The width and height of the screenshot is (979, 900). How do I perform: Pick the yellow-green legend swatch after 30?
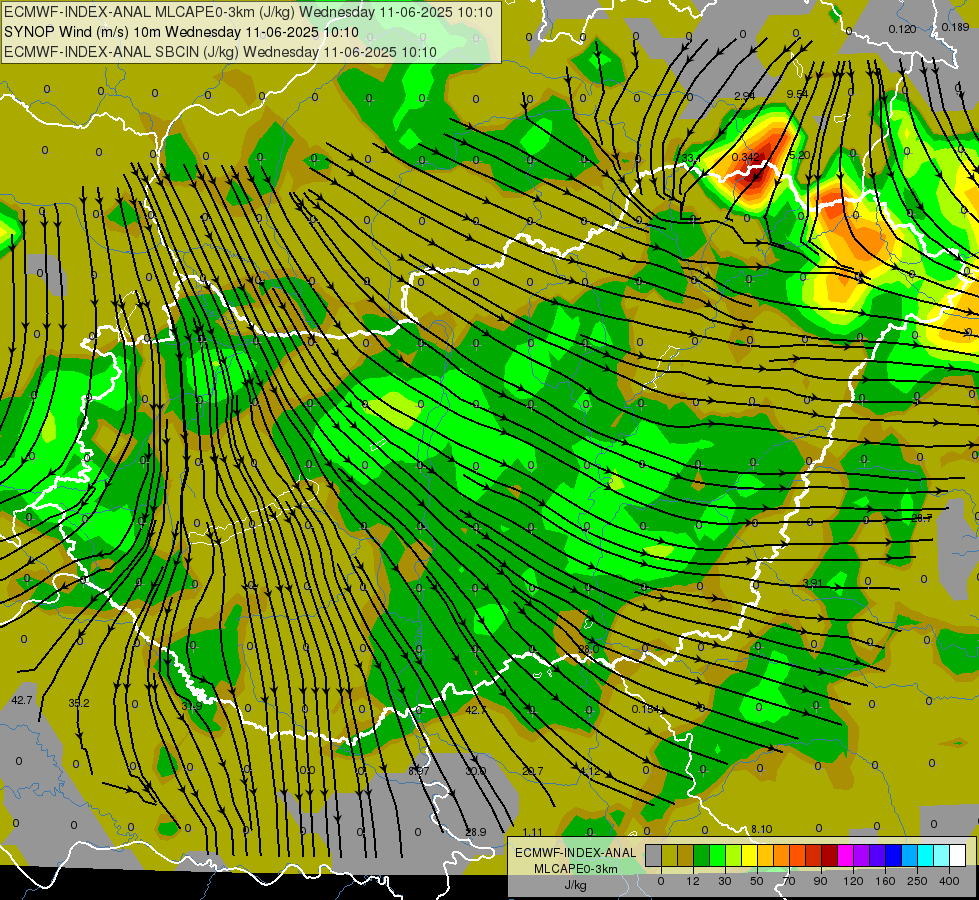734,855
